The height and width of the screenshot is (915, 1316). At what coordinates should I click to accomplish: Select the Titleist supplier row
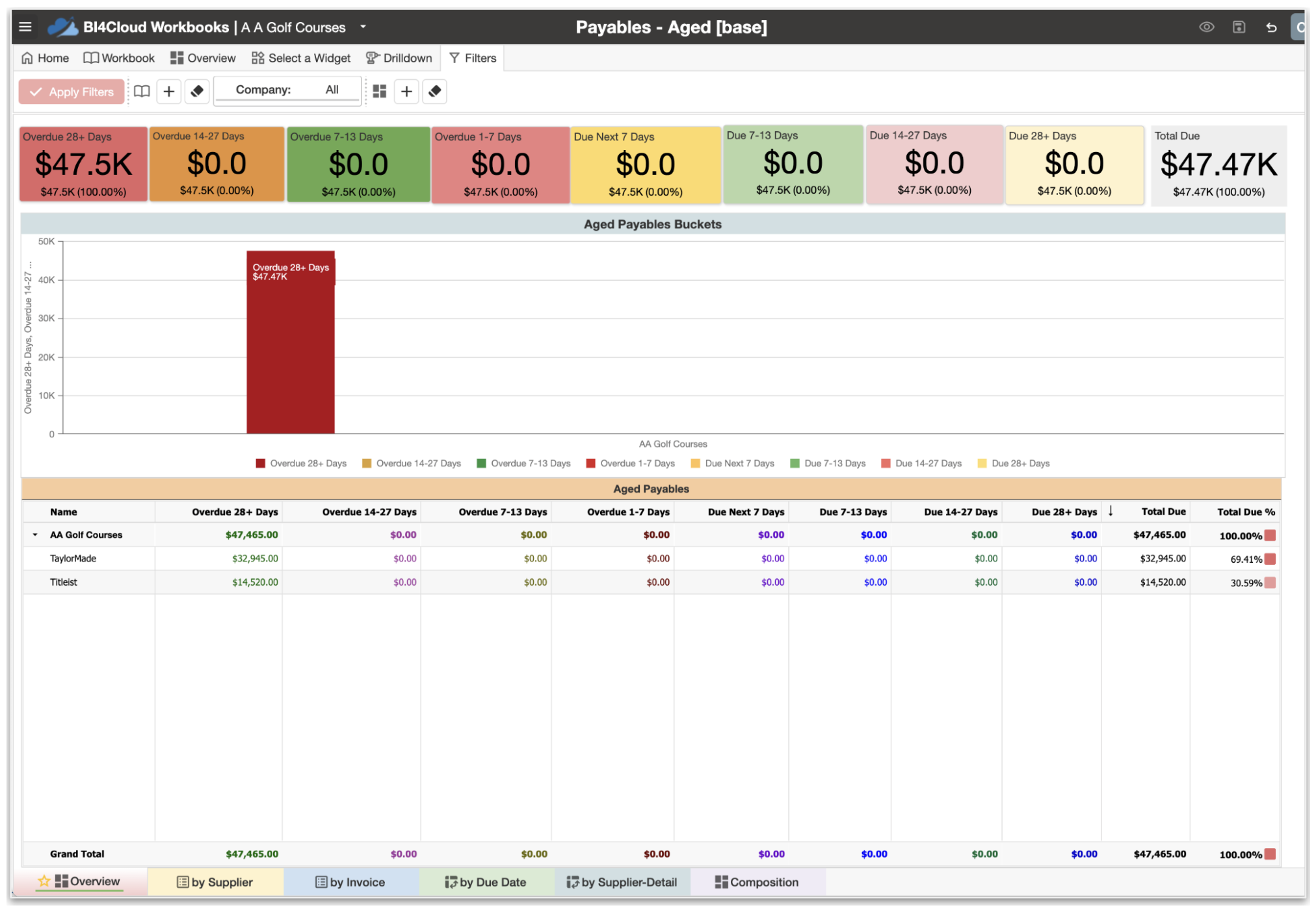coord(650,582)
